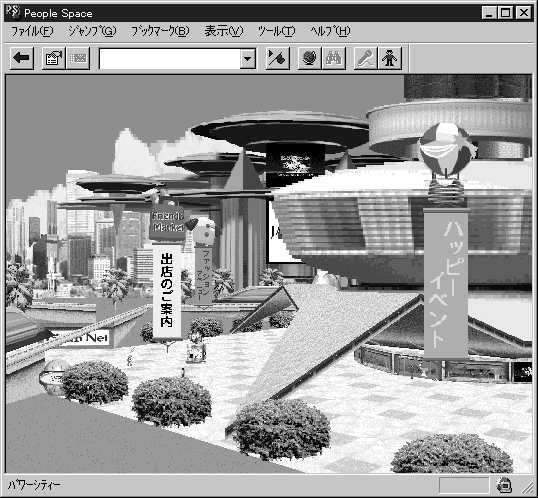Open the ツール(T) menu
The width and height of the screenshot is (538, 498).
click(x=277, y=32)
